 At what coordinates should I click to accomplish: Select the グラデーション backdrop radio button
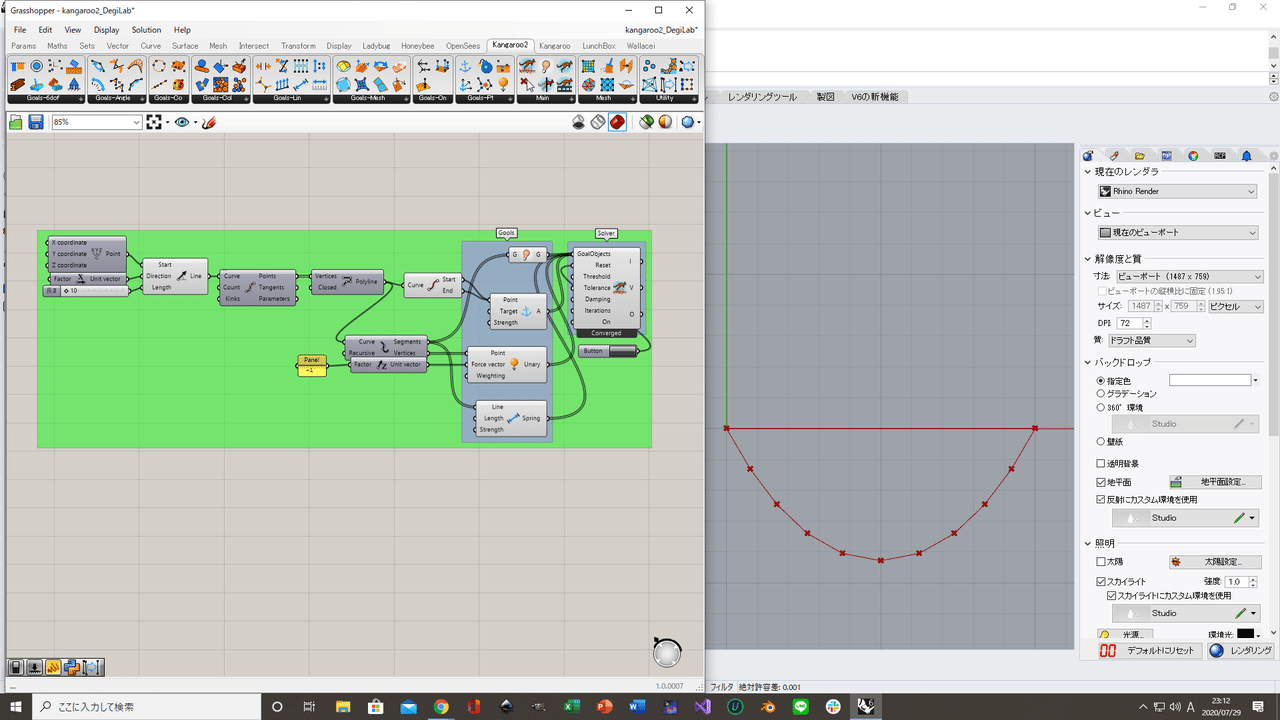pyautogui.click(x=1101, y=394)
